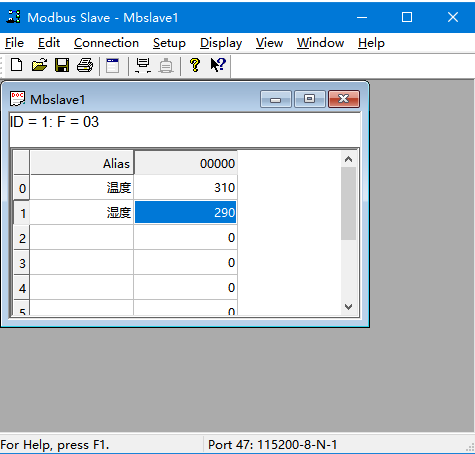Click row header number 3

click(x=22, y=263)
